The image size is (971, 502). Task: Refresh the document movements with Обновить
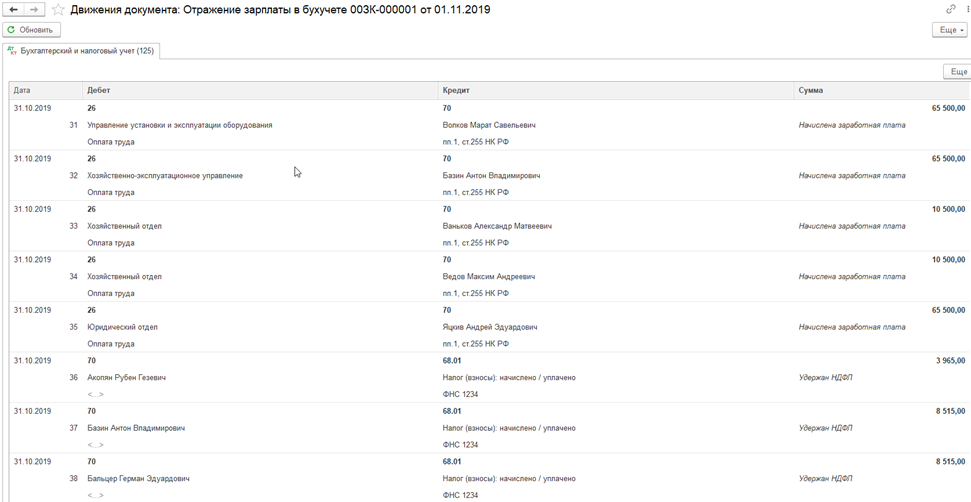tap(32, 30)
